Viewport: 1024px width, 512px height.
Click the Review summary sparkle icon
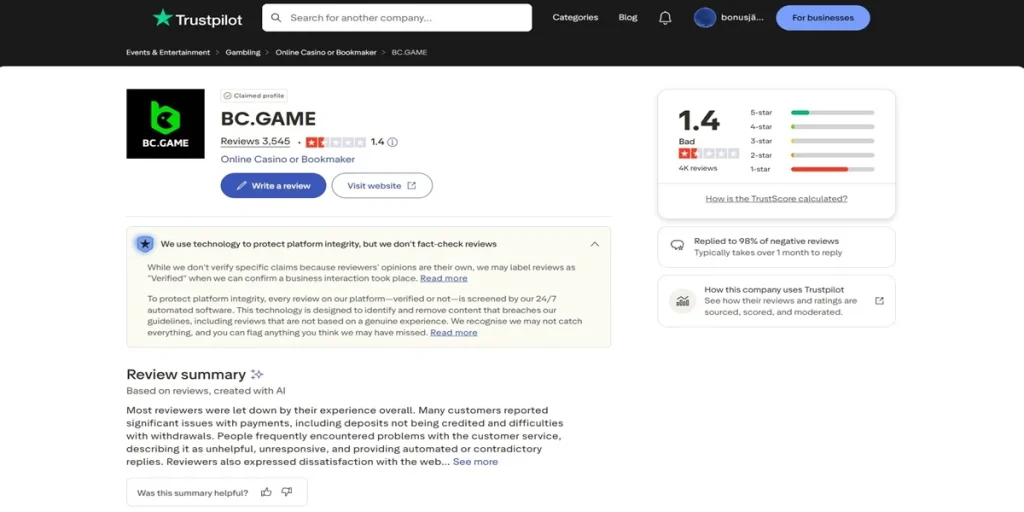257,374
